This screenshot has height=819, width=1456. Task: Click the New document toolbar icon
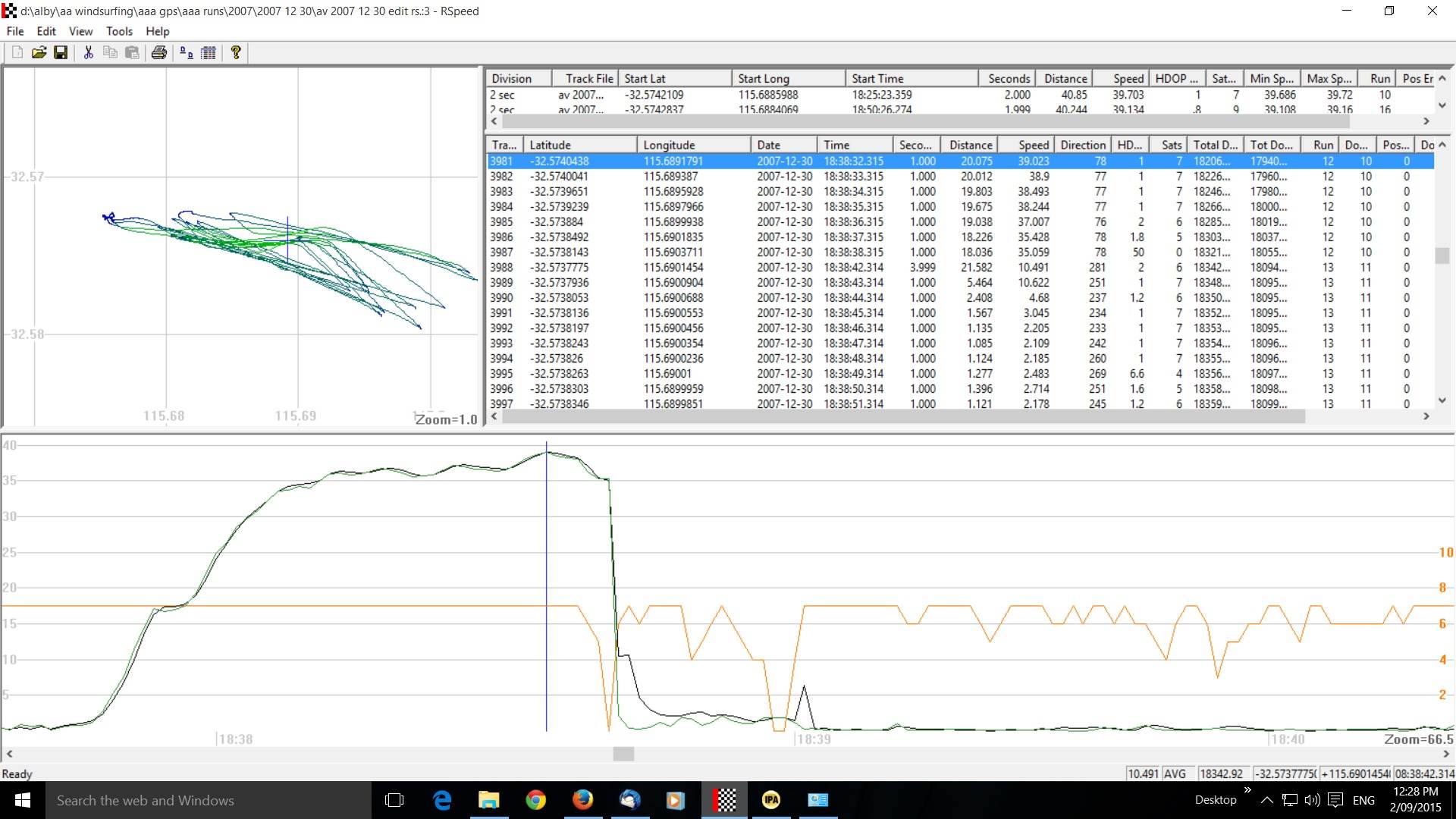point(17,52)
